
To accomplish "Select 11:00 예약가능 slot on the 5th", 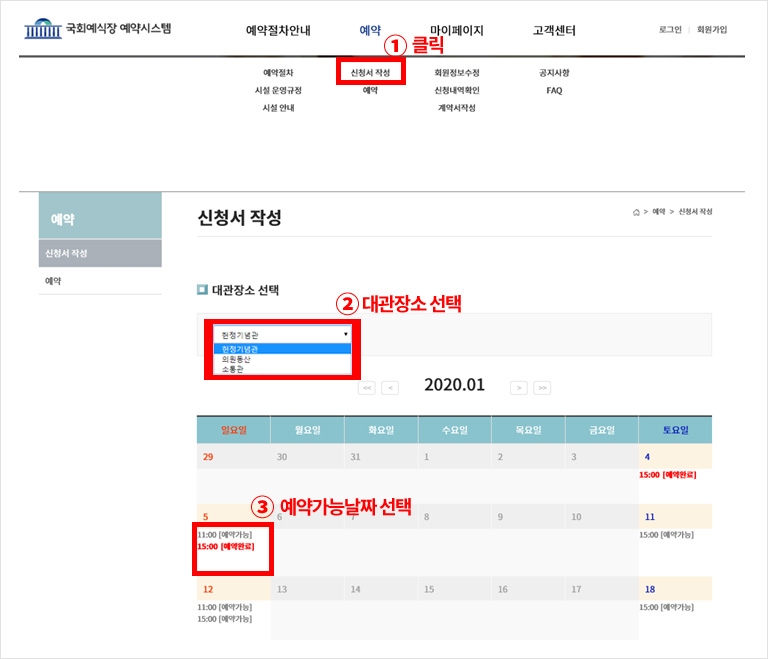I will point(224,535).
